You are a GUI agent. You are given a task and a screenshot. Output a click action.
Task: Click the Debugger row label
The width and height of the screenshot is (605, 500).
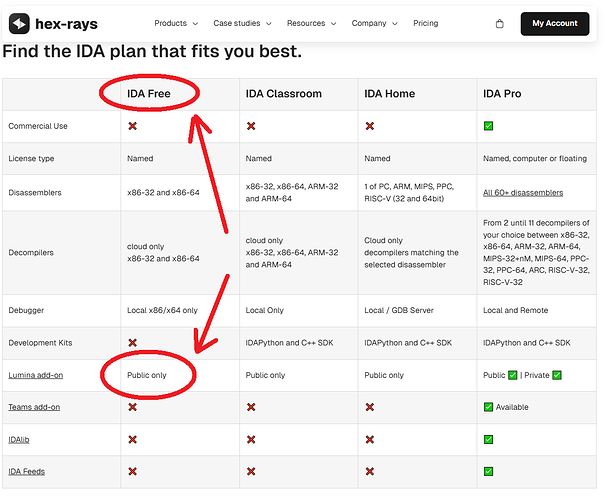point(26,310)
